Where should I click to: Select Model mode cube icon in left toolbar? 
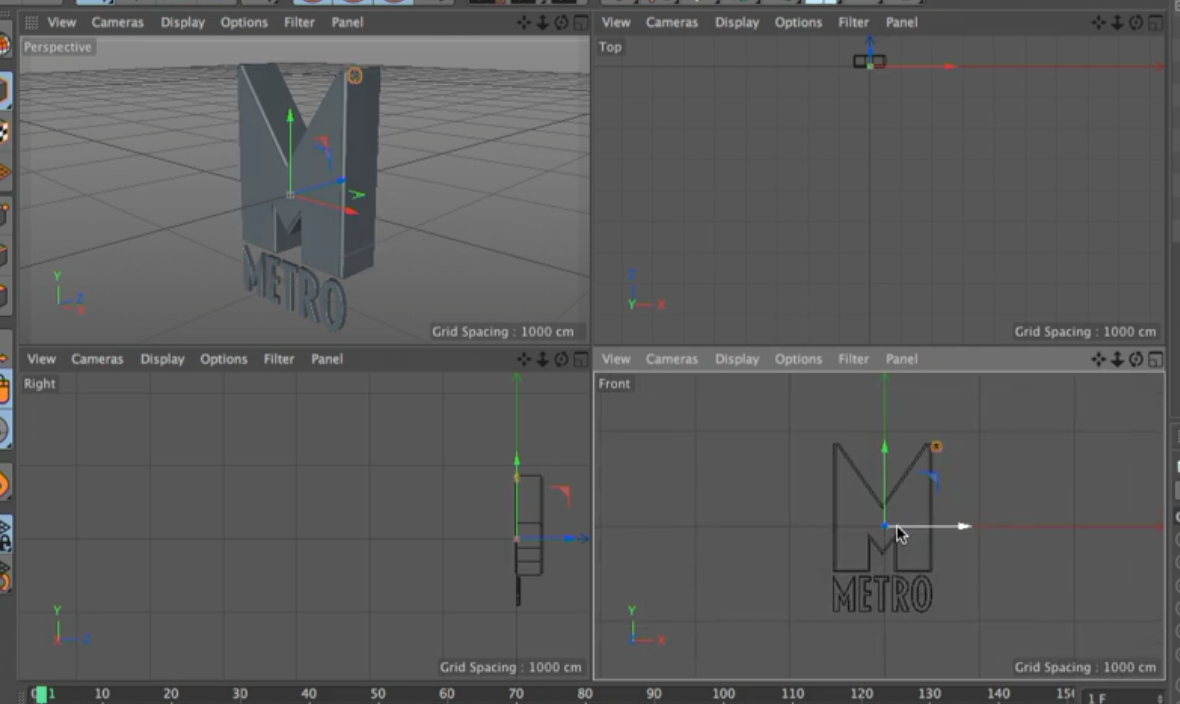pos(4,91)
